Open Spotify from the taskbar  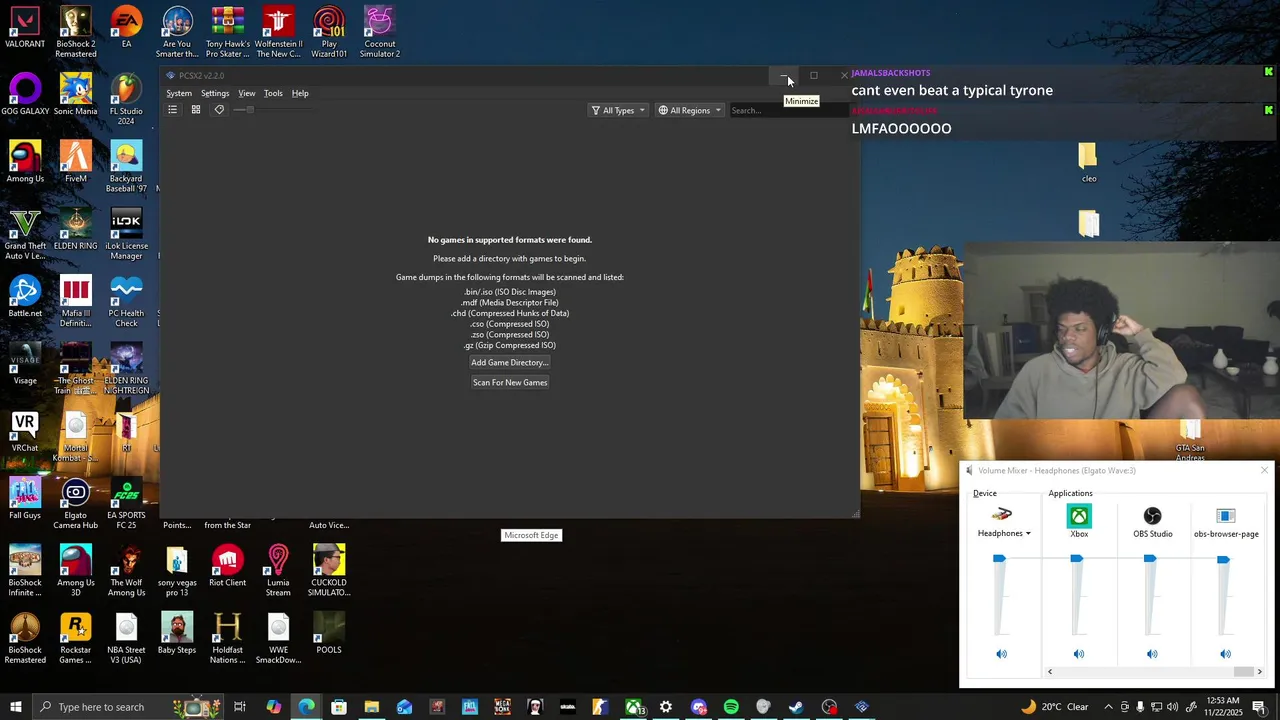click(x=731, y=707)
